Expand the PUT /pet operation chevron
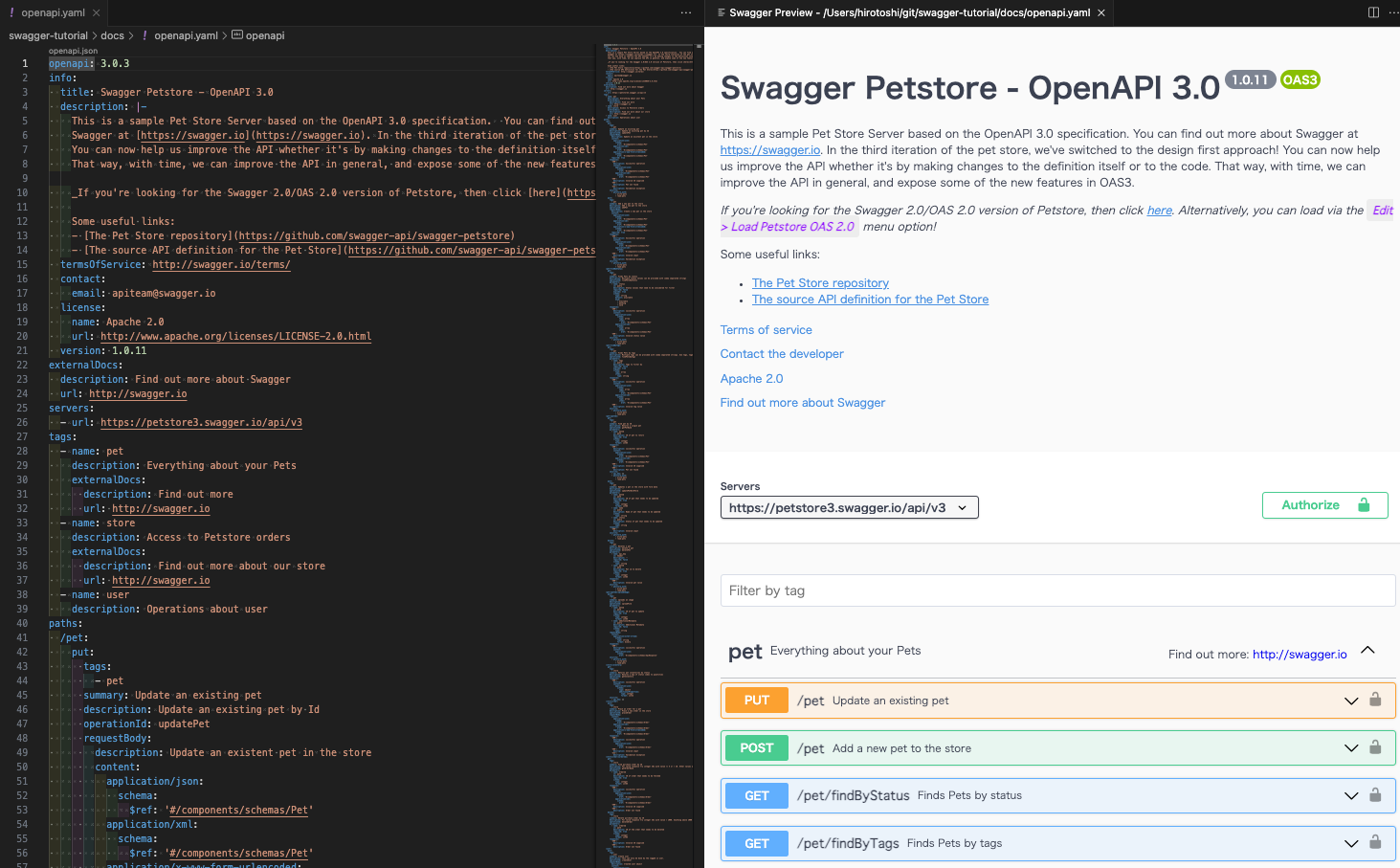The height and width of the screenshot is (868, 1400). point(1351,701)
